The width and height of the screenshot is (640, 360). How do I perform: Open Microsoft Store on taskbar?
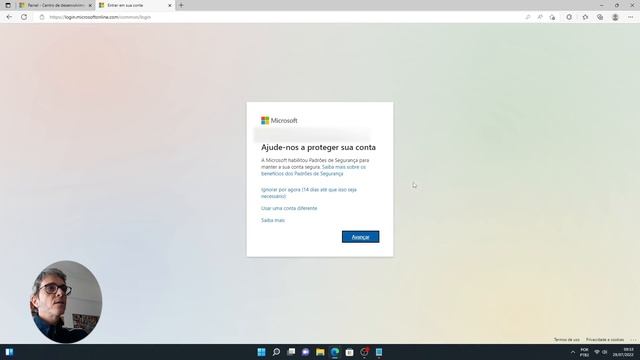pos(350,352)
